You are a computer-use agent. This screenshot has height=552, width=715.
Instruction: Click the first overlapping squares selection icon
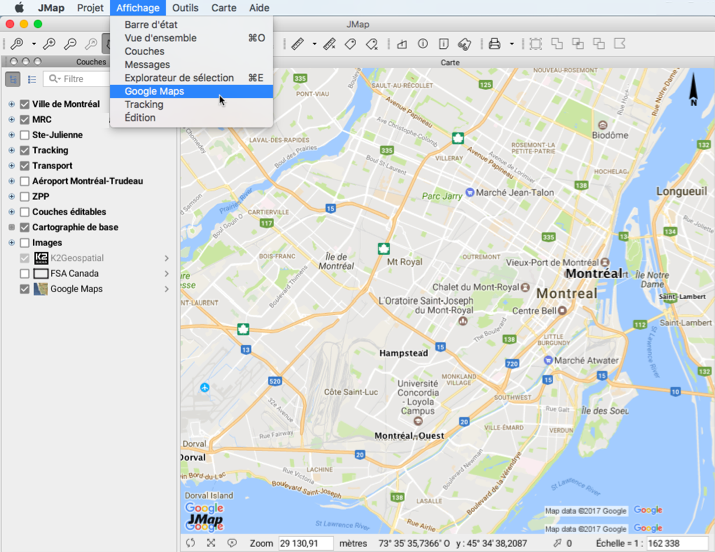click(557, 44)
